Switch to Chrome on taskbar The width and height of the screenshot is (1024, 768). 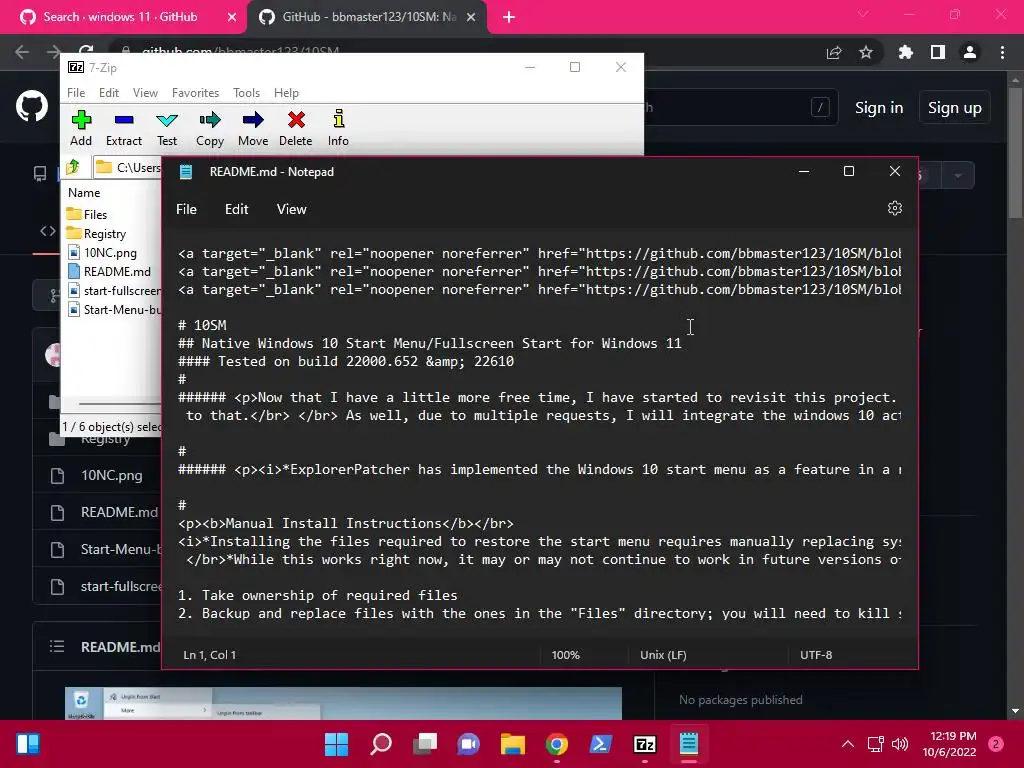click(556, 744)
